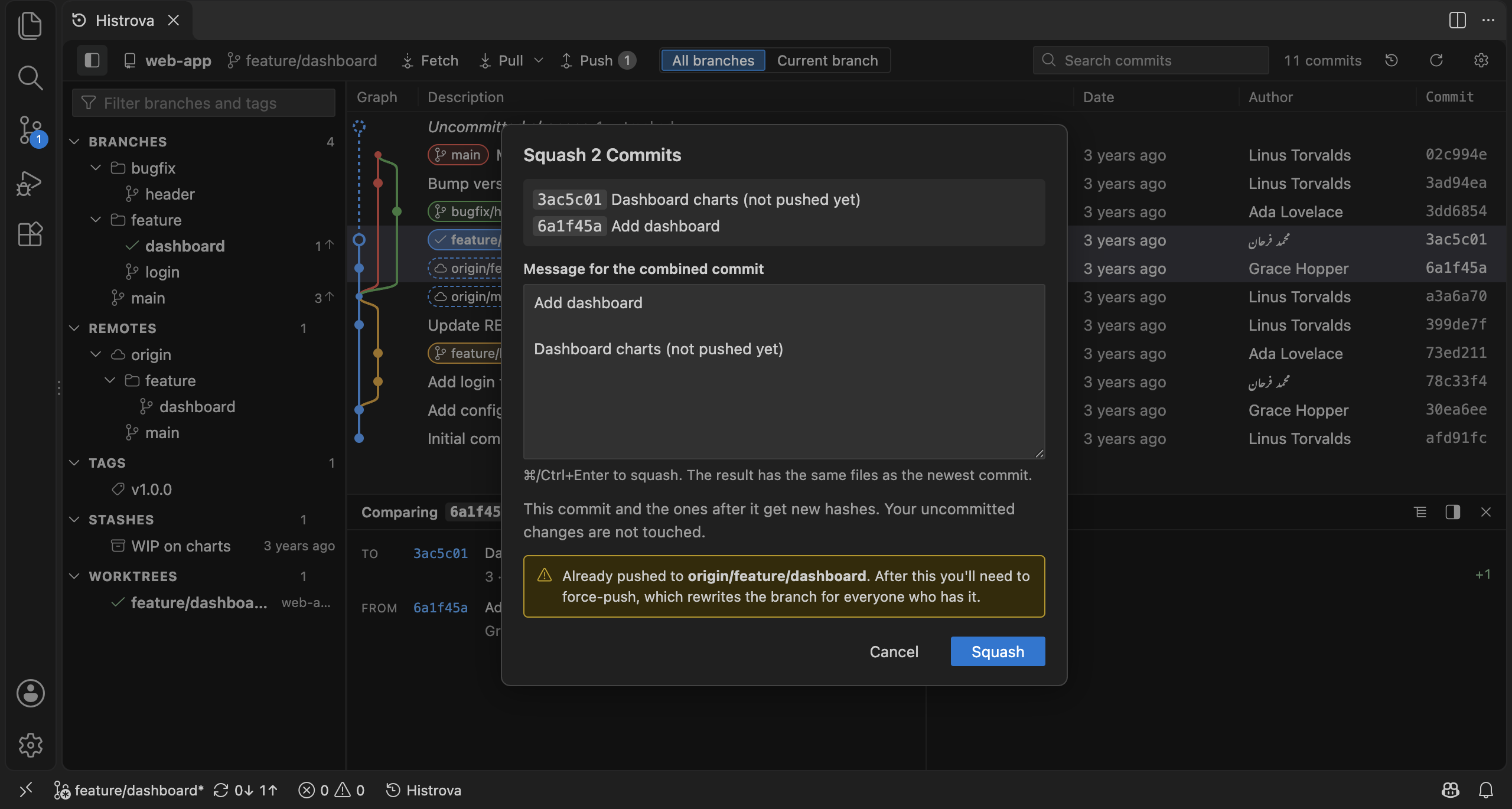The width and height of the screenshot is (1512, 809).
Task: Click Cancel in squash dialog
Action: [894, 651]
